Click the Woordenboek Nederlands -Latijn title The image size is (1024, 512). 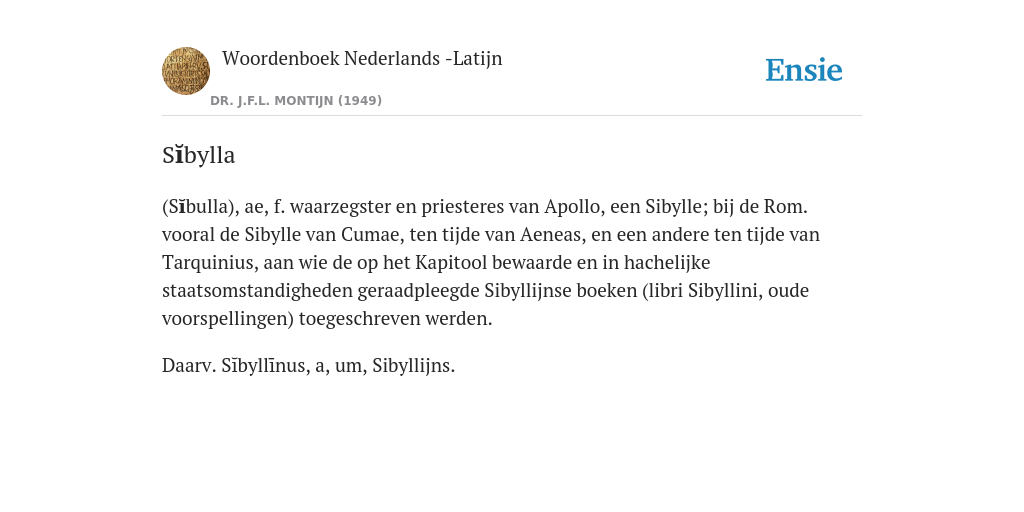362,58
